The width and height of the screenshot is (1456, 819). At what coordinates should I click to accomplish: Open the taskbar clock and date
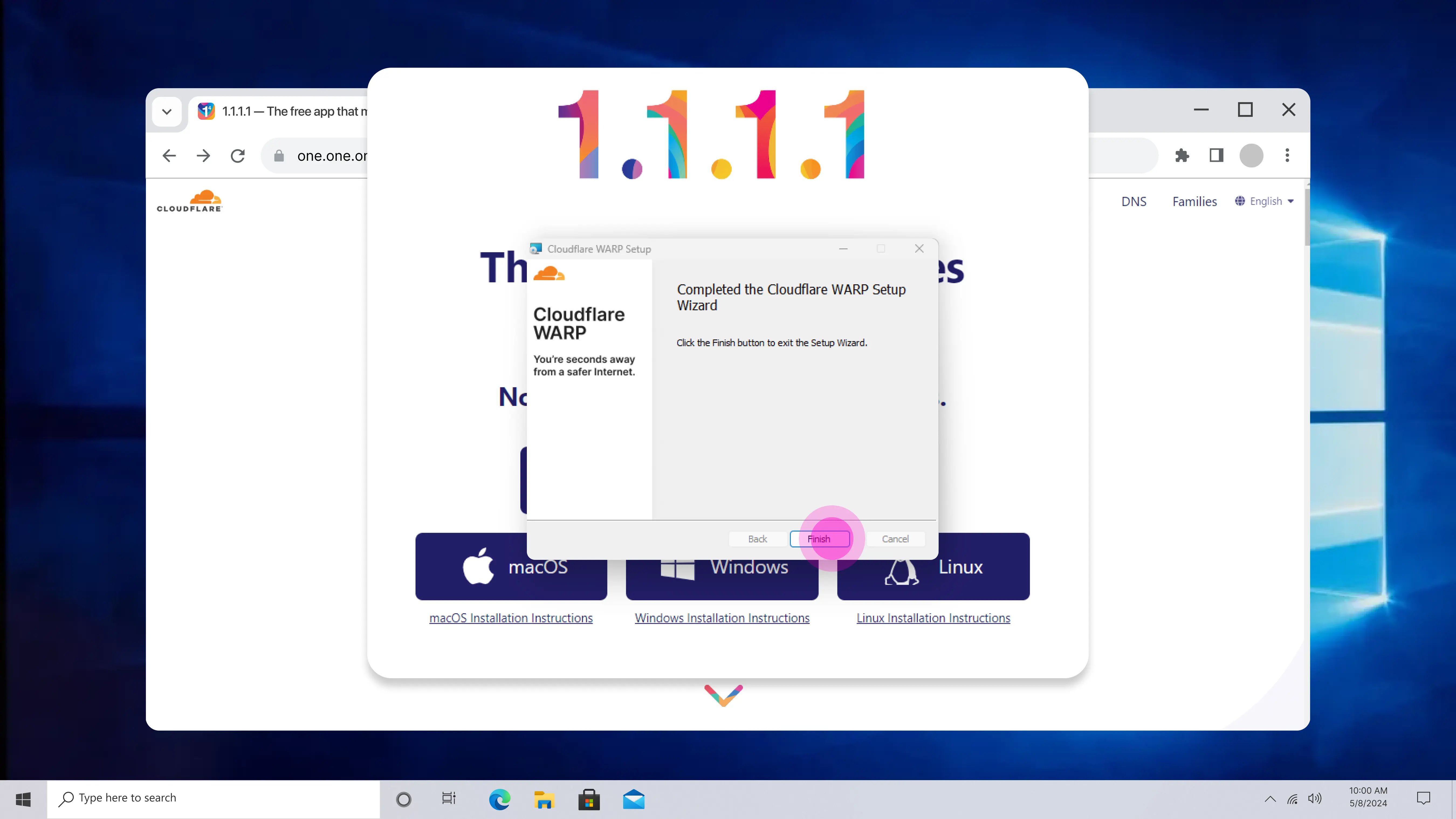(x=1368, y=797)
